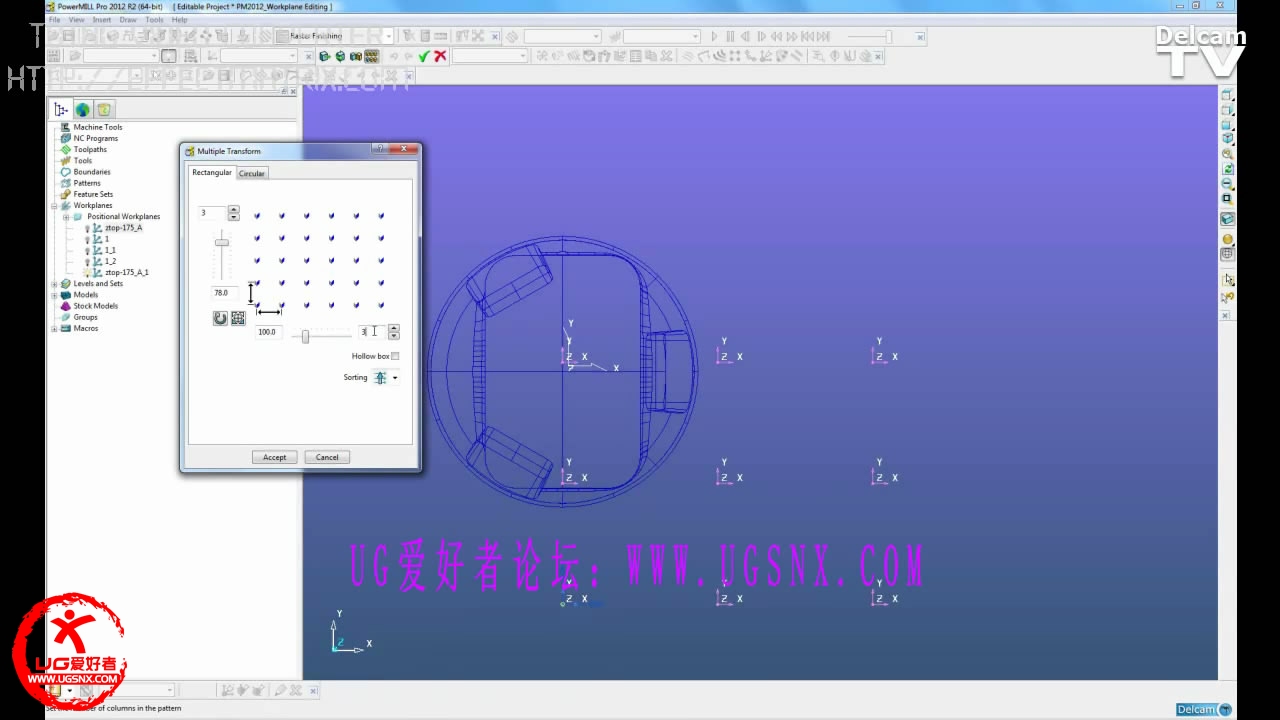Click the simulation play button
1280x720 pixels.
[714, 36]
